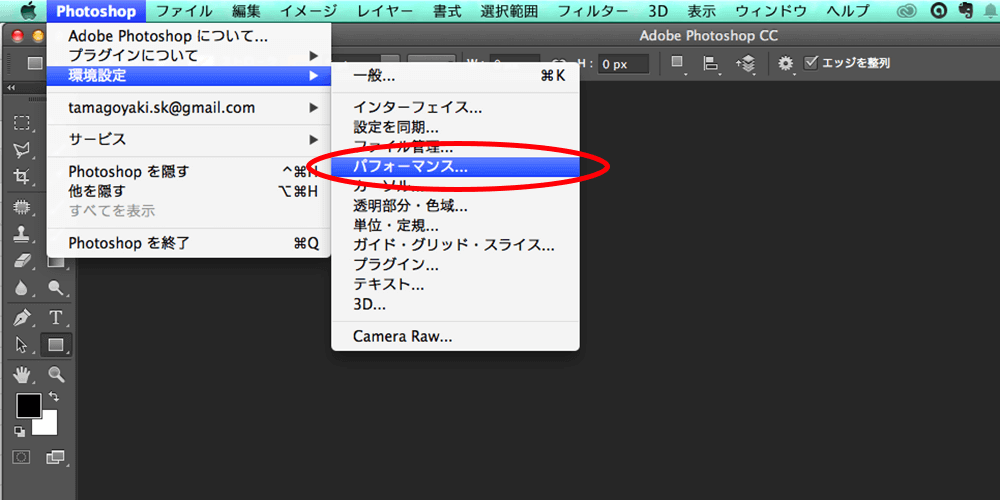Toggle Quick Mask mode
1000x500 pixels.
[x=22, y=457]
